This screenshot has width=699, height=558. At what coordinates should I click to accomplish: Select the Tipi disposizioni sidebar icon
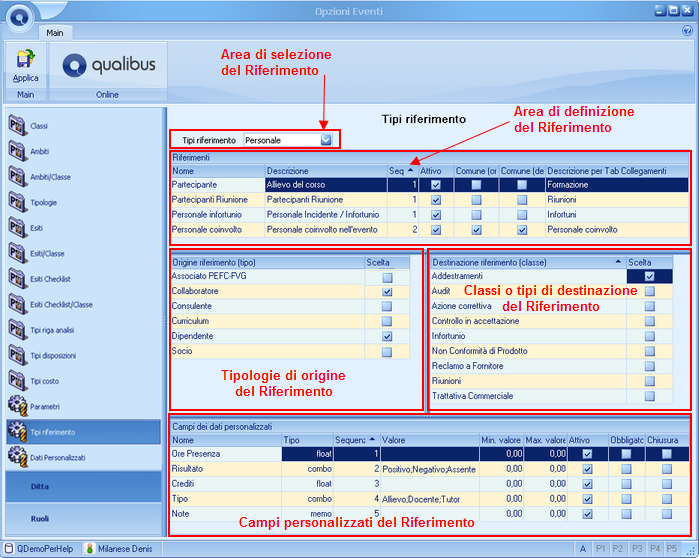17,355
